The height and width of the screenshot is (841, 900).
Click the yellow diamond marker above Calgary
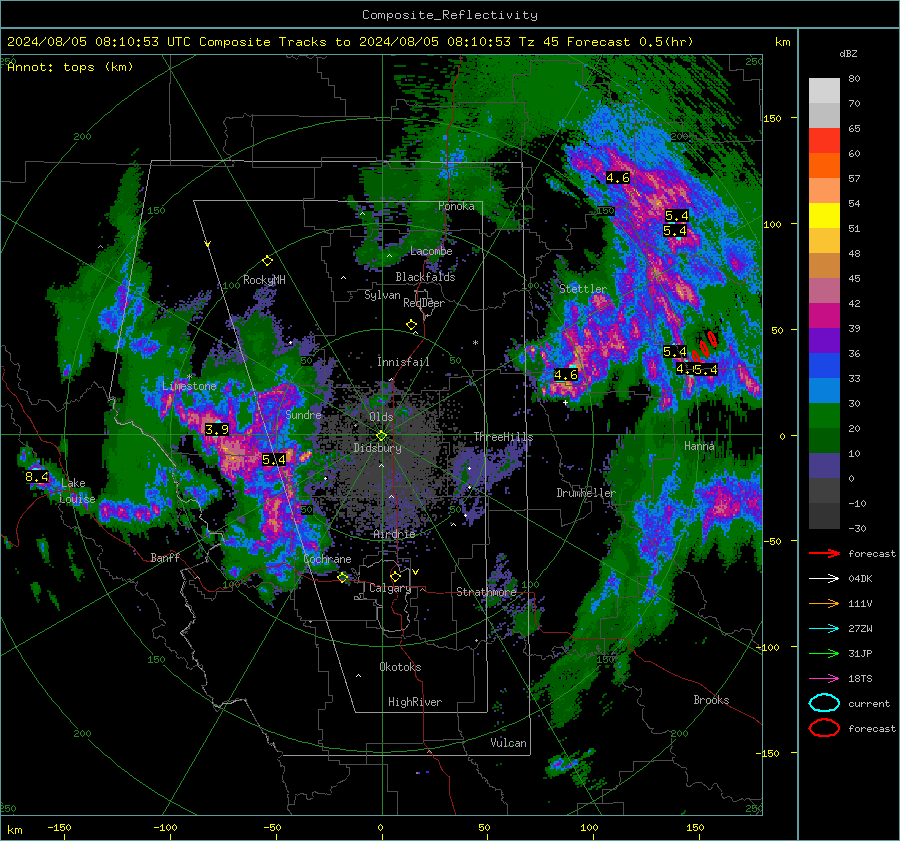(x=395, y=576)
